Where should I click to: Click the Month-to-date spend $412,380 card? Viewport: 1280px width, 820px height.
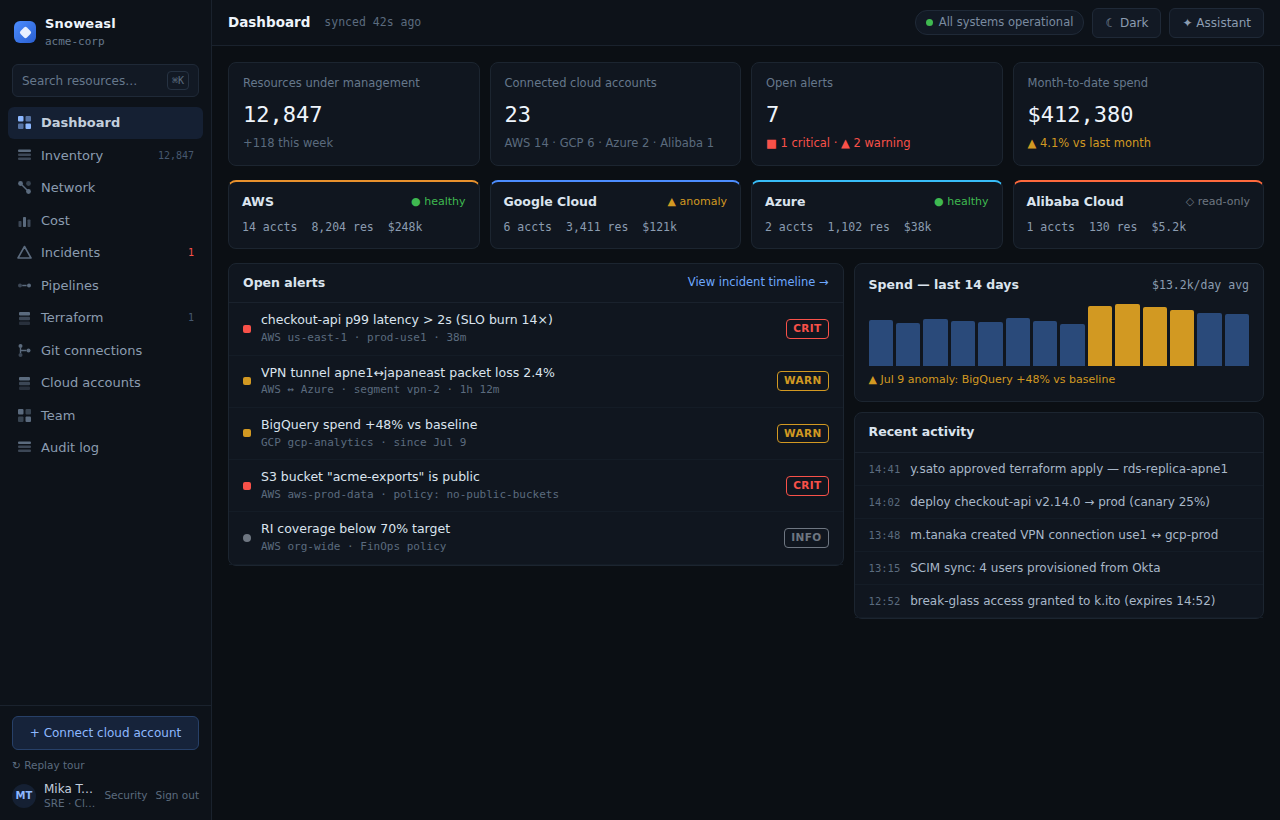click(x=1138, y=114)
